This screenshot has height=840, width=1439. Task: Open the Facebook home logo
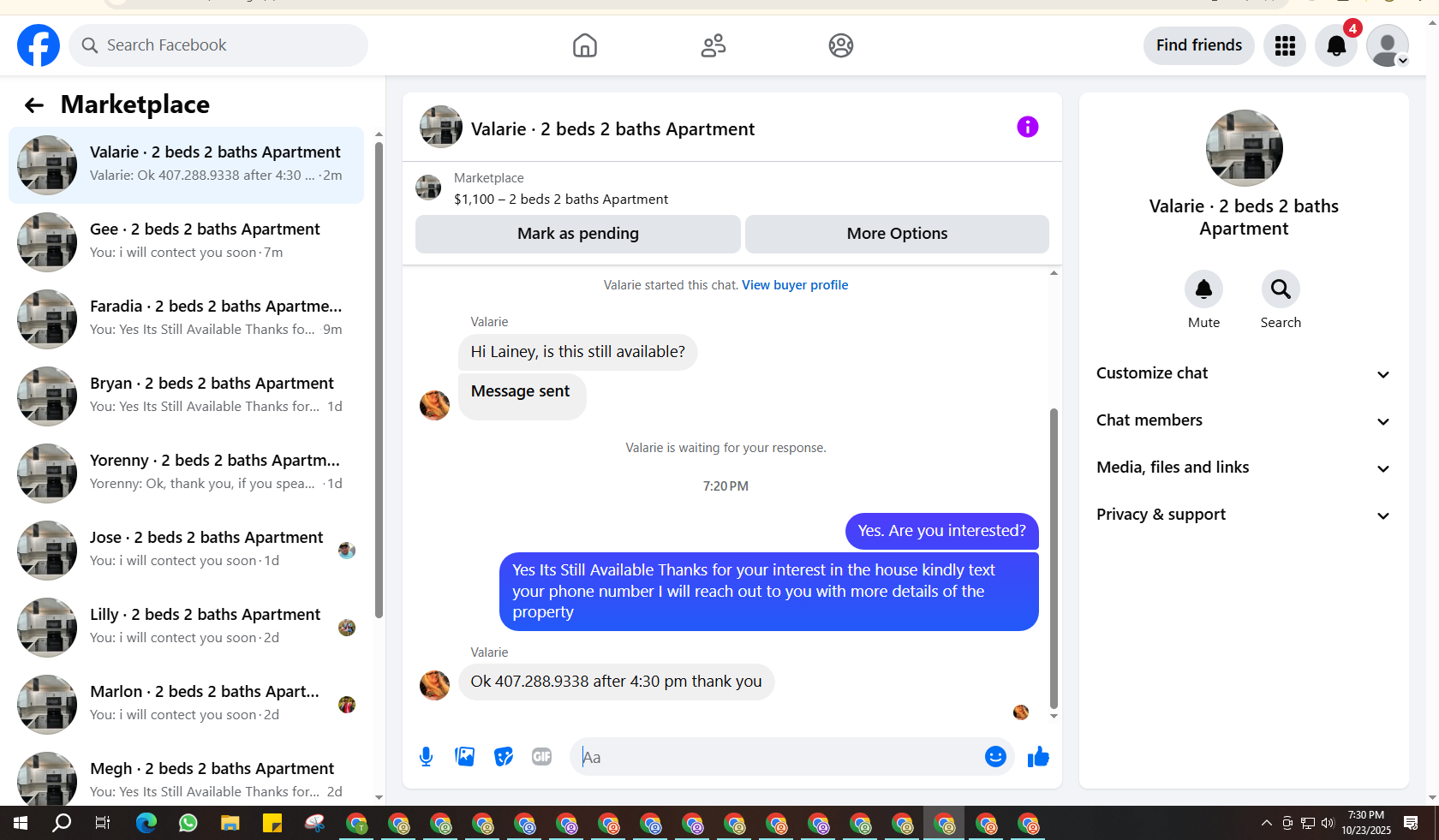click(39, 45)
